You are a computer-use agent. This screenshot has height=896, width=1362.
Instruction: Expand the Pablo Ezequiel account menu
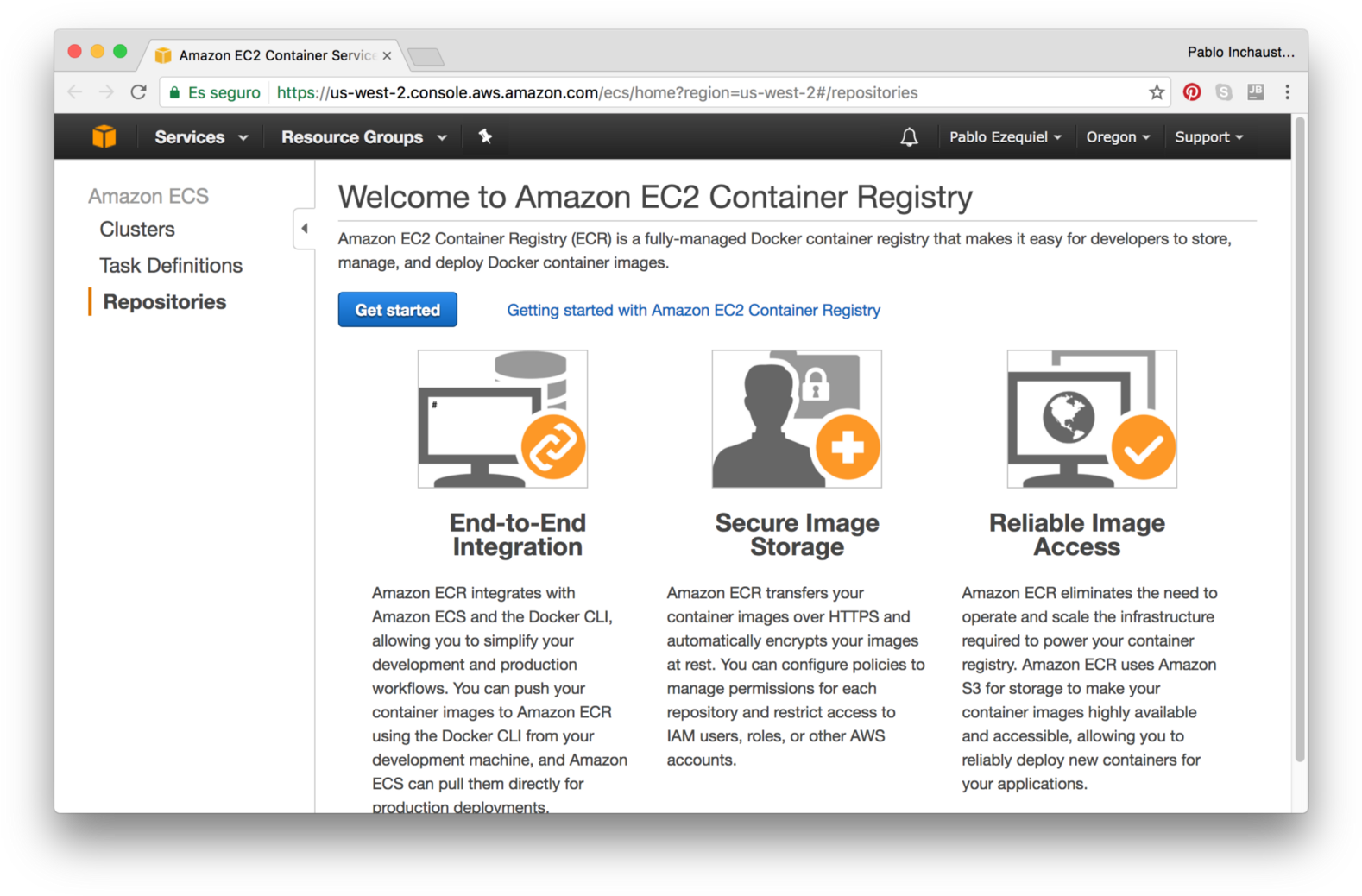(x=1005, y=136)
